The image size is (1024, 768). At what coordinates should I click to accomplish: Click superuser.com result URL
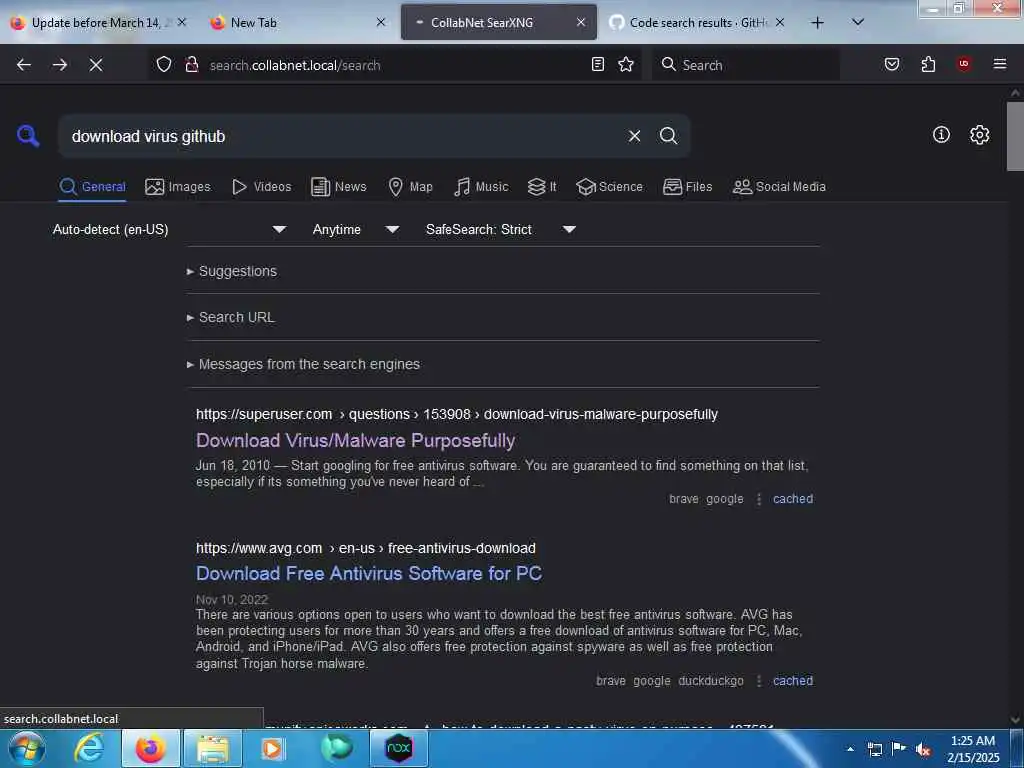click(x=456, y=414)
